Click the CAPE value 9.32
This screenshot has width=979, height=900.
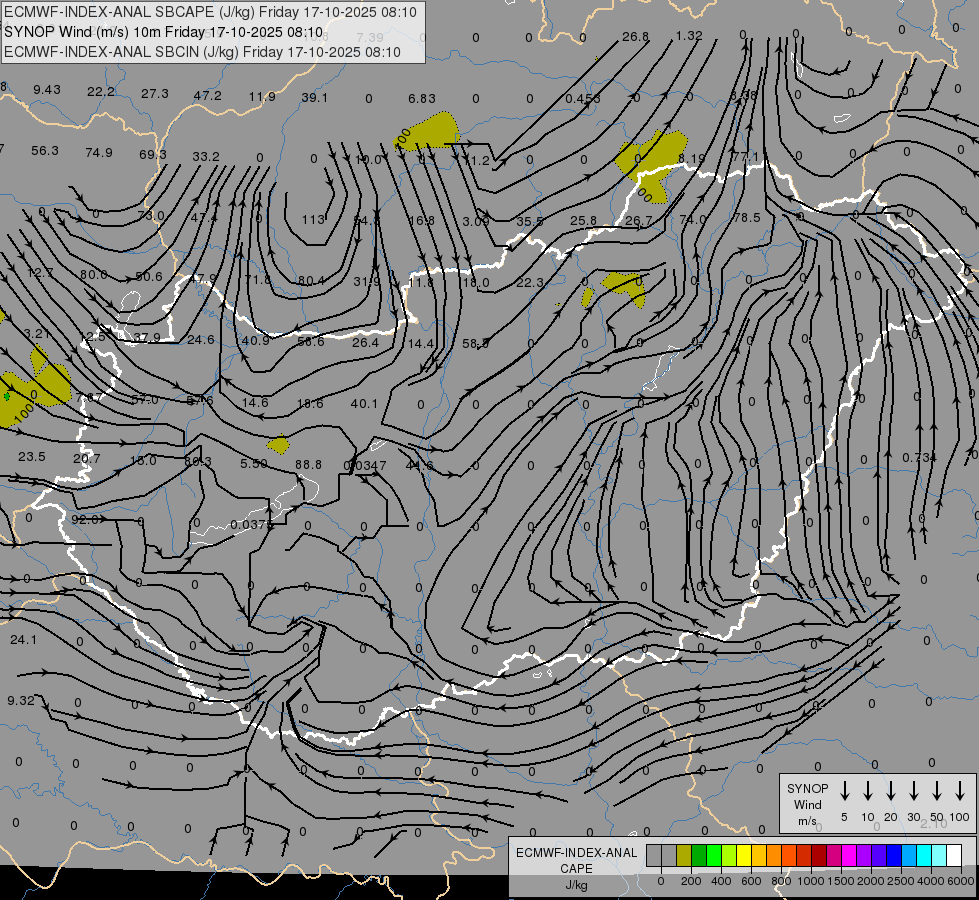[x=21, y=701]
